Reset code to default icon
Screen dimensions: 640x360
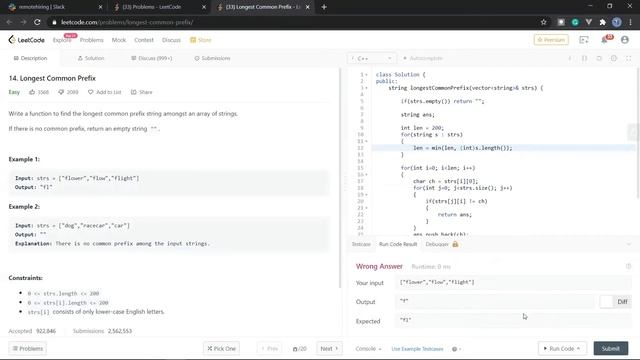tap(599, 58)
